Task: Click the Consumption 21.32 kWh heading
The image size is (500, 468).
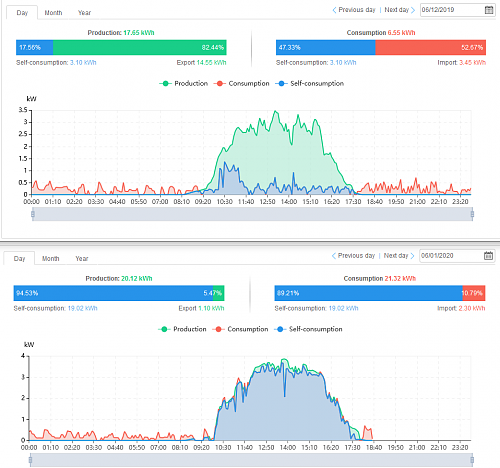Action: click(x=380, y=278)
